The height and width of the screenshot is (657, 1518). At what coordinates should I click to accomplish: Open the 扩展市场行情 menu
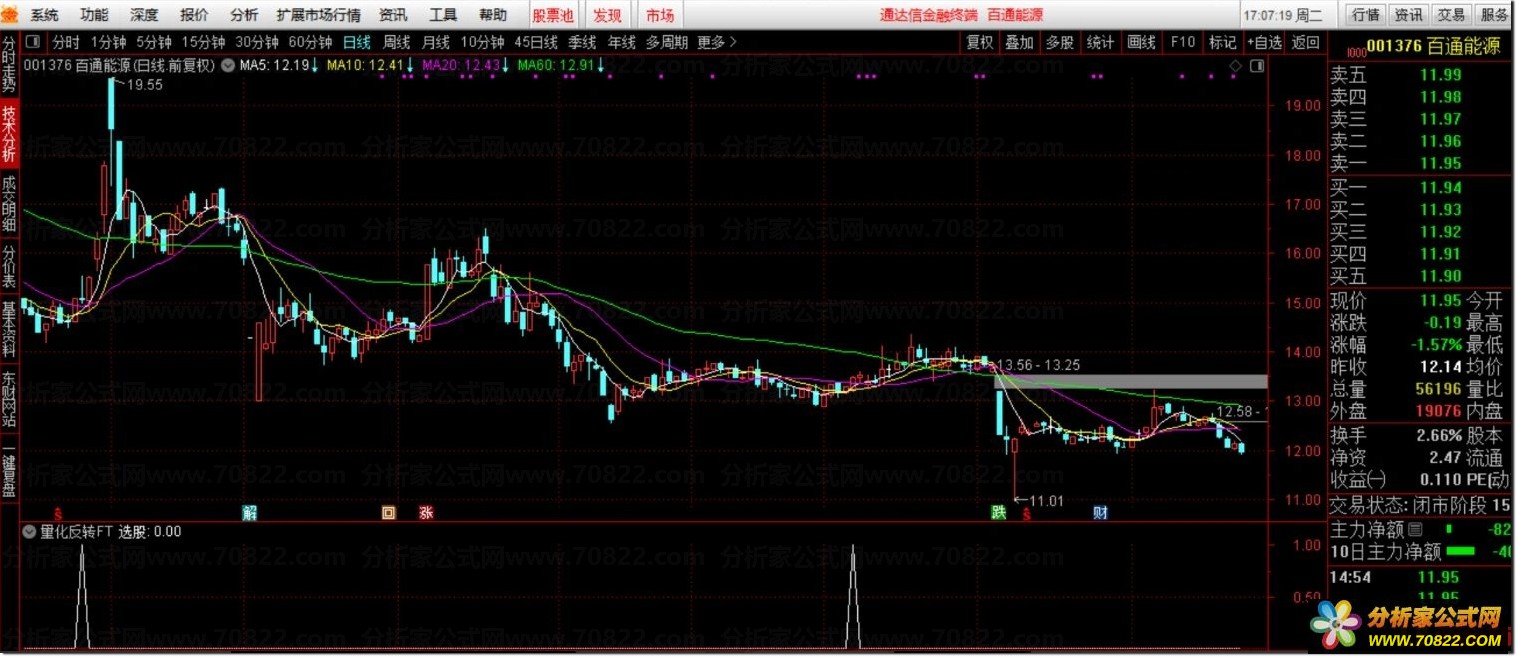319,15
